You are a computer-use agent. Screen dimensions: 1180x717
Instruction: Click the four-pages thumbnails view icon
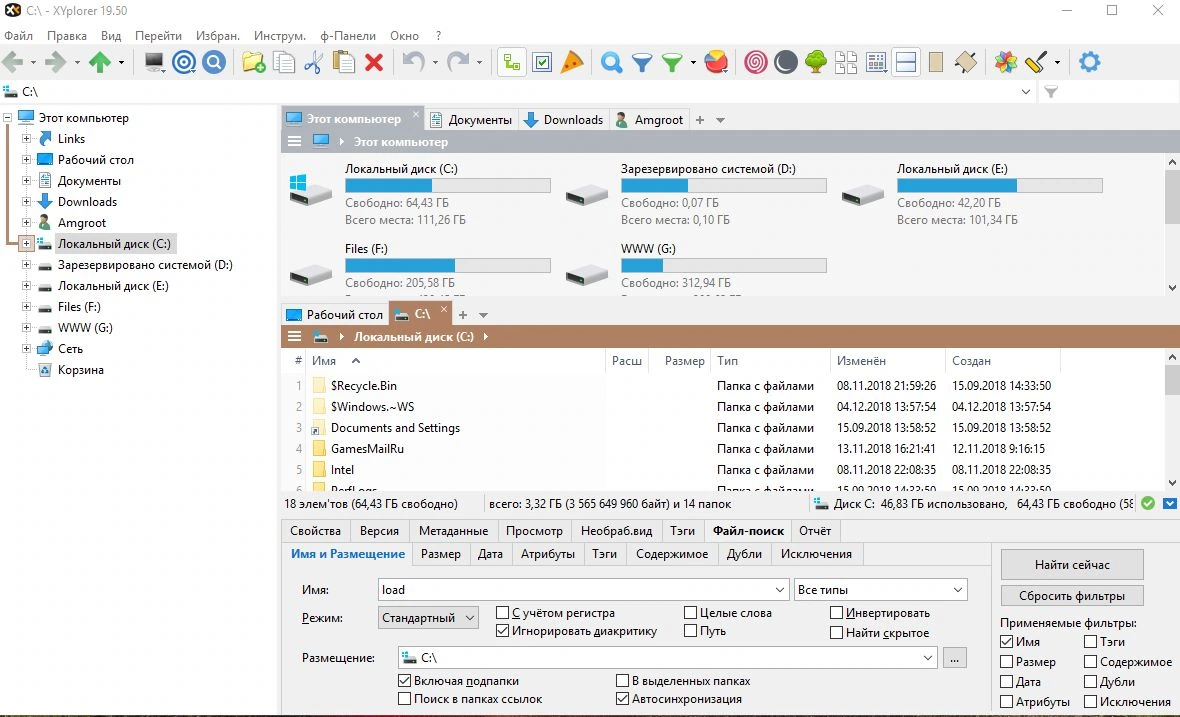846,62
